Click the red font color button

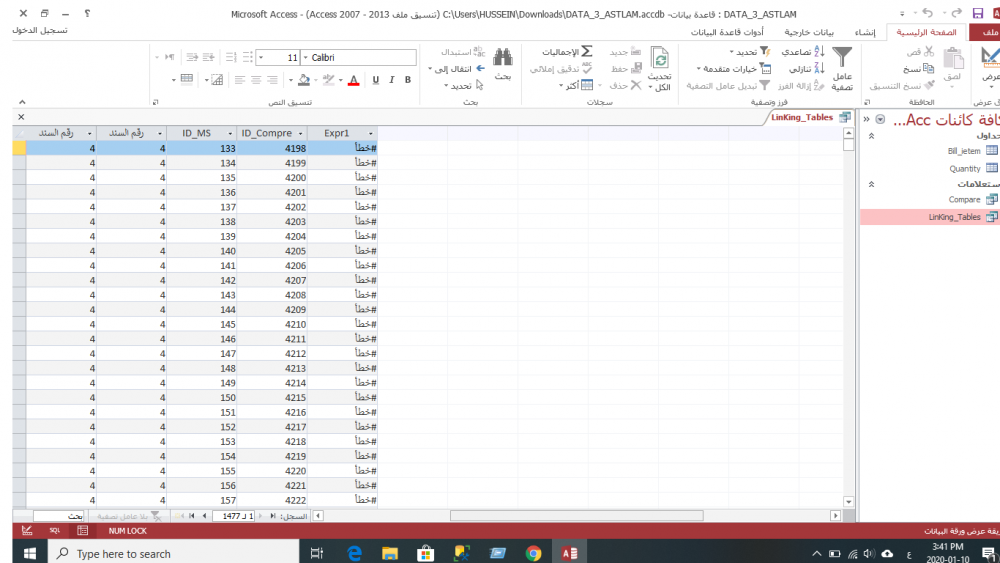click(353, 80)
